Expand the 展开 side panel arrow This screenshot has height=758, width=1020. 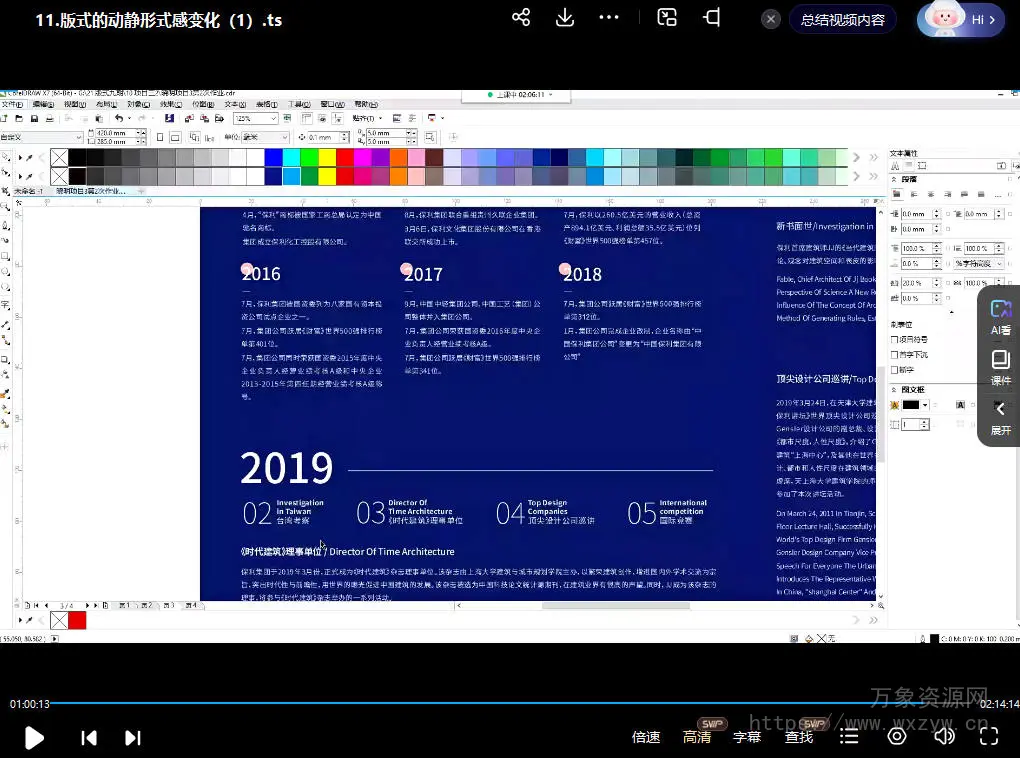(1000, 417)
